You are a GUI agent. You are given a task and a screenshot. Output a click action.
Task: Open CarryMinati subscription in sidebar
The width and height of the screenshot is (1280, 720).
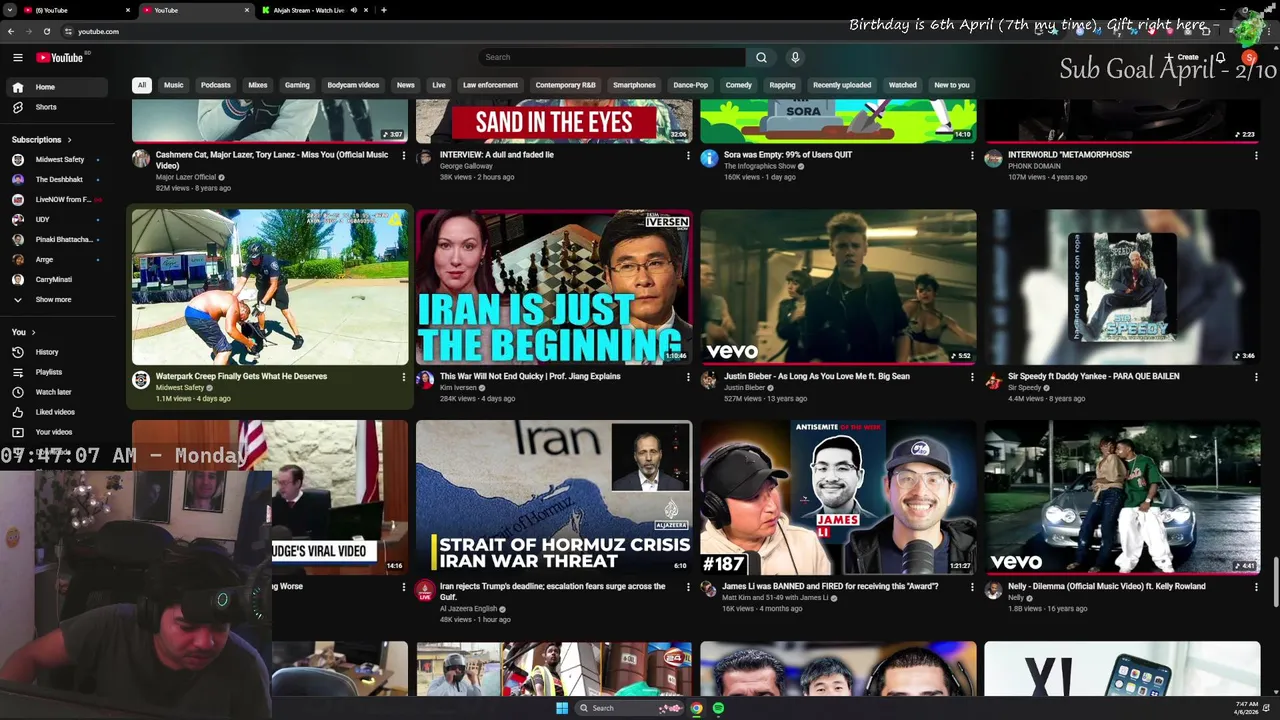click(x=58, y=279)
